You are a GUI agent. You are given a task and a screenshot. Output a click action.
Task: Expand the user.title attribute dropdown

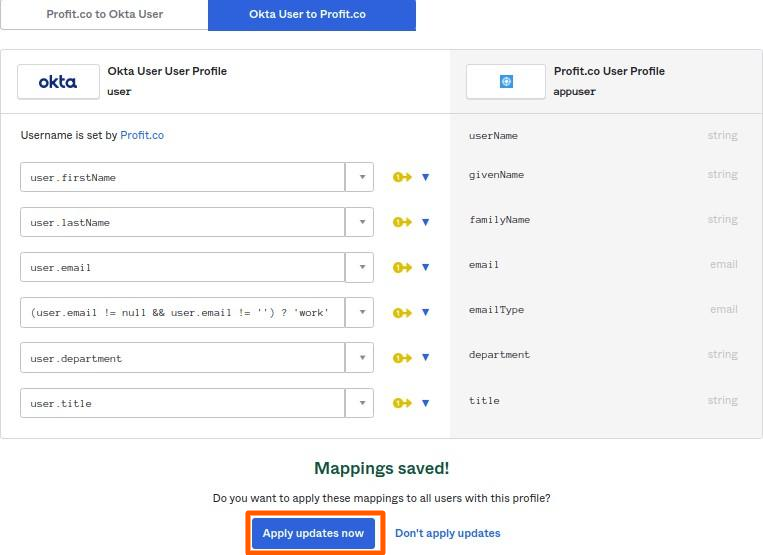[x=360, y=403]
